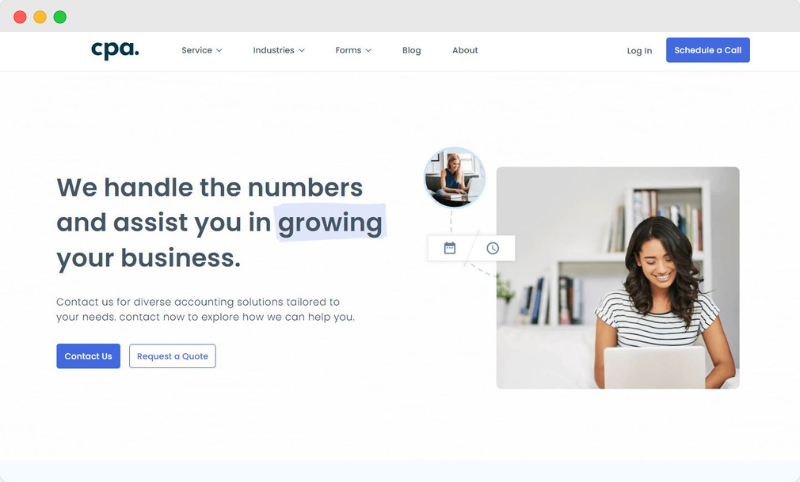Click the green maximize window button

(x=60, y=17)
